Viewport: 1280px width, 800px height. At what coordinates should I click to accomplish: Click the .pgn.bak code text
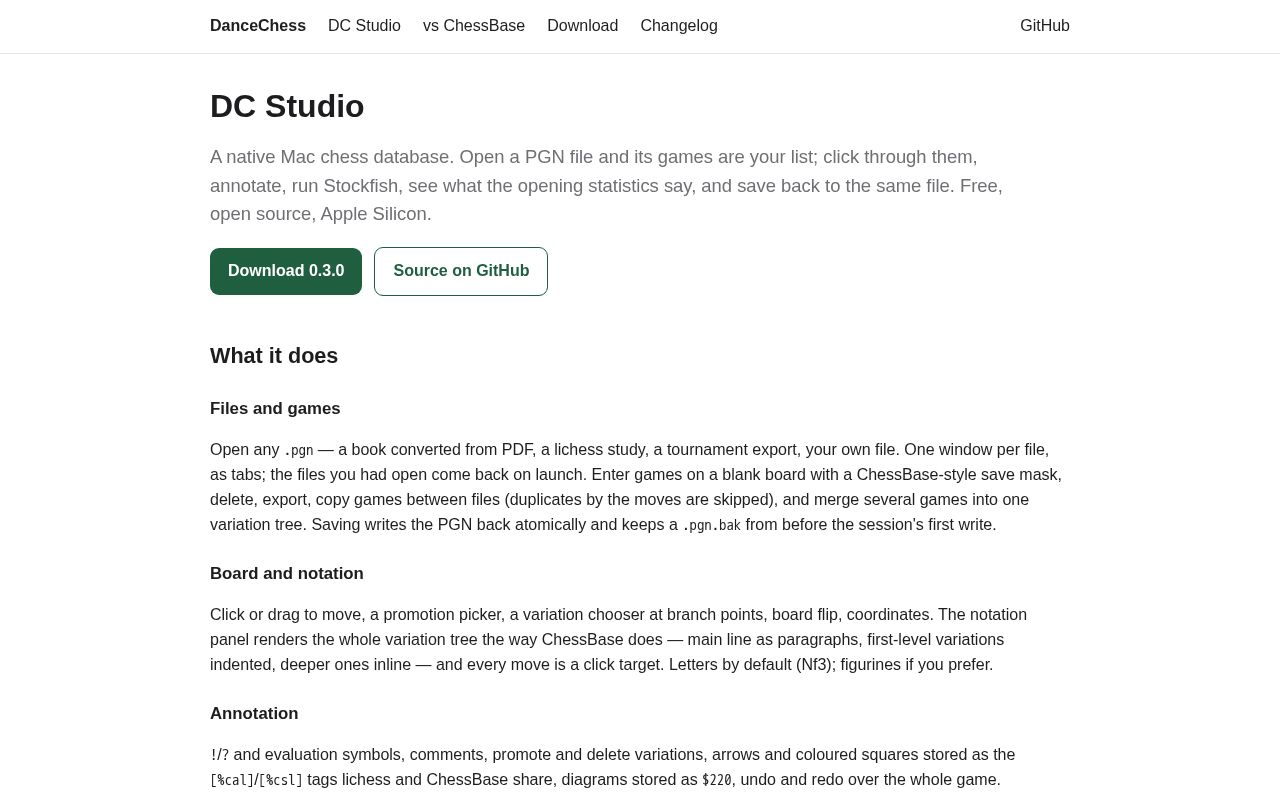coord(711,525)
